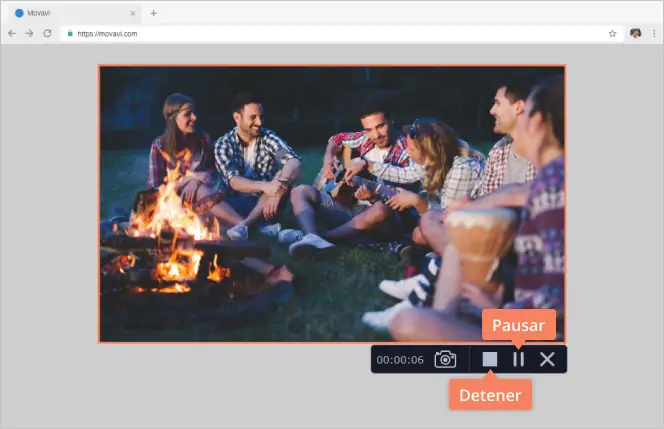This screenshot has width=664, height=429.
Task: Click the green padlock security icon
Action: pyautogui.click(x=70, y=33)
